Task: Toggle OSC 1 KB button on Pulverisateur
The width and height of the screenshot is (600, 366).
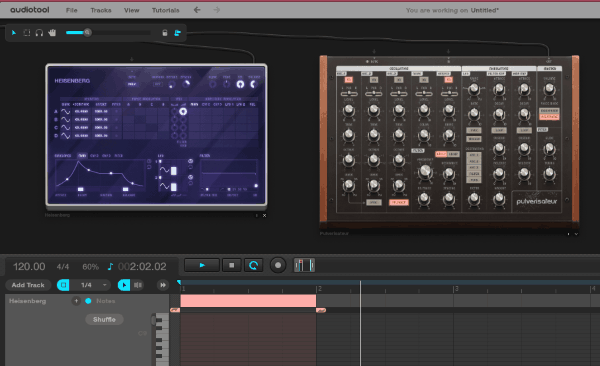Action: coord(349,80)
